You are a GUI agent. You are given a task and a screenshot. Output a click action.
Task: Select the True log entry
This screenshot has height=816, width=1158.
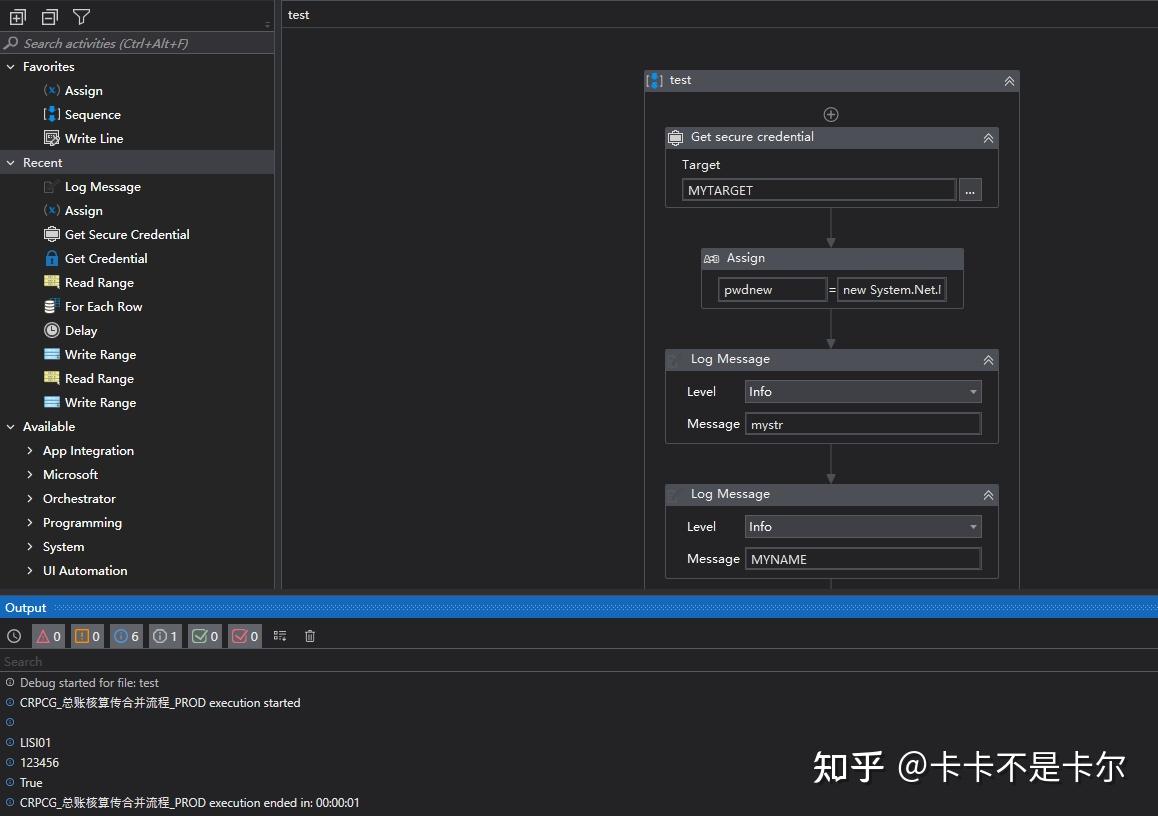tap(31, 782)
